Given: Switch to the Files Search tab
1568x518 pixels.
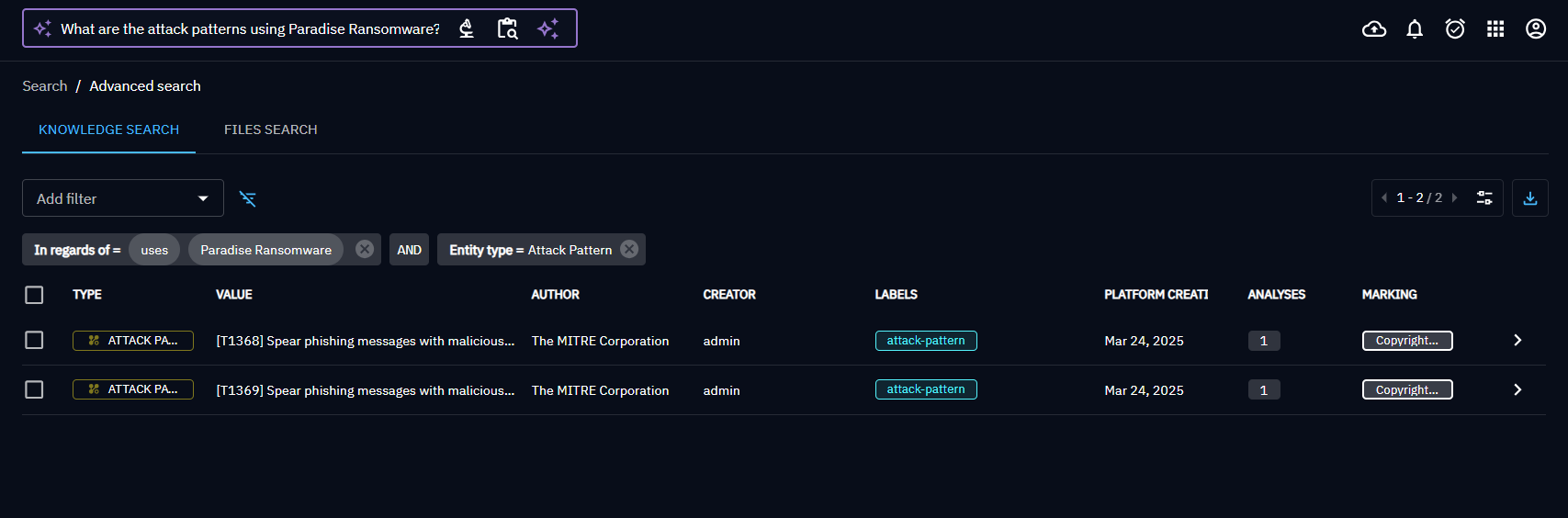Looking at the screenshot, I should pos(270,129).
